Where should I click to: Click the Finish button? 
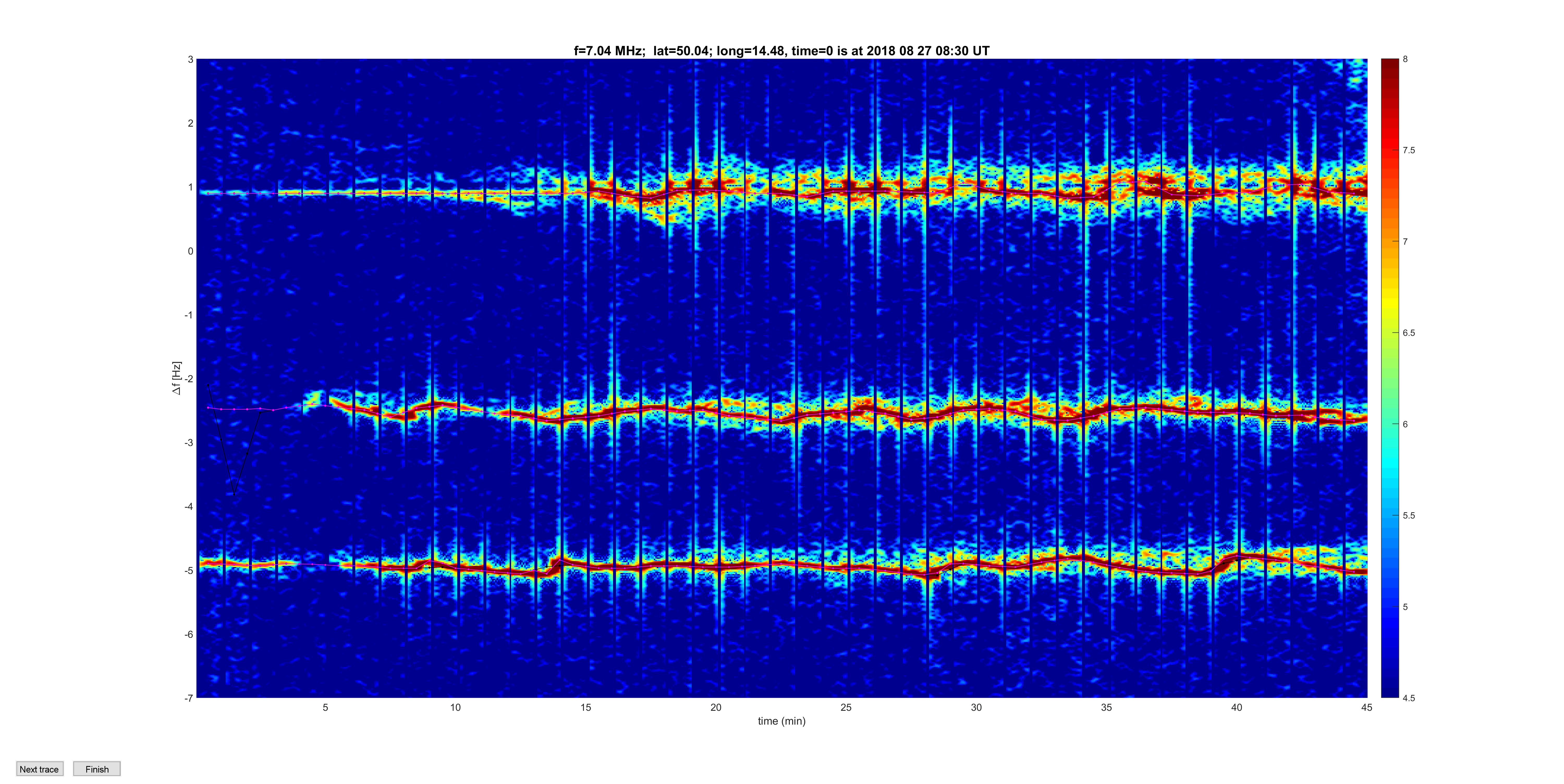pos(97,769)
